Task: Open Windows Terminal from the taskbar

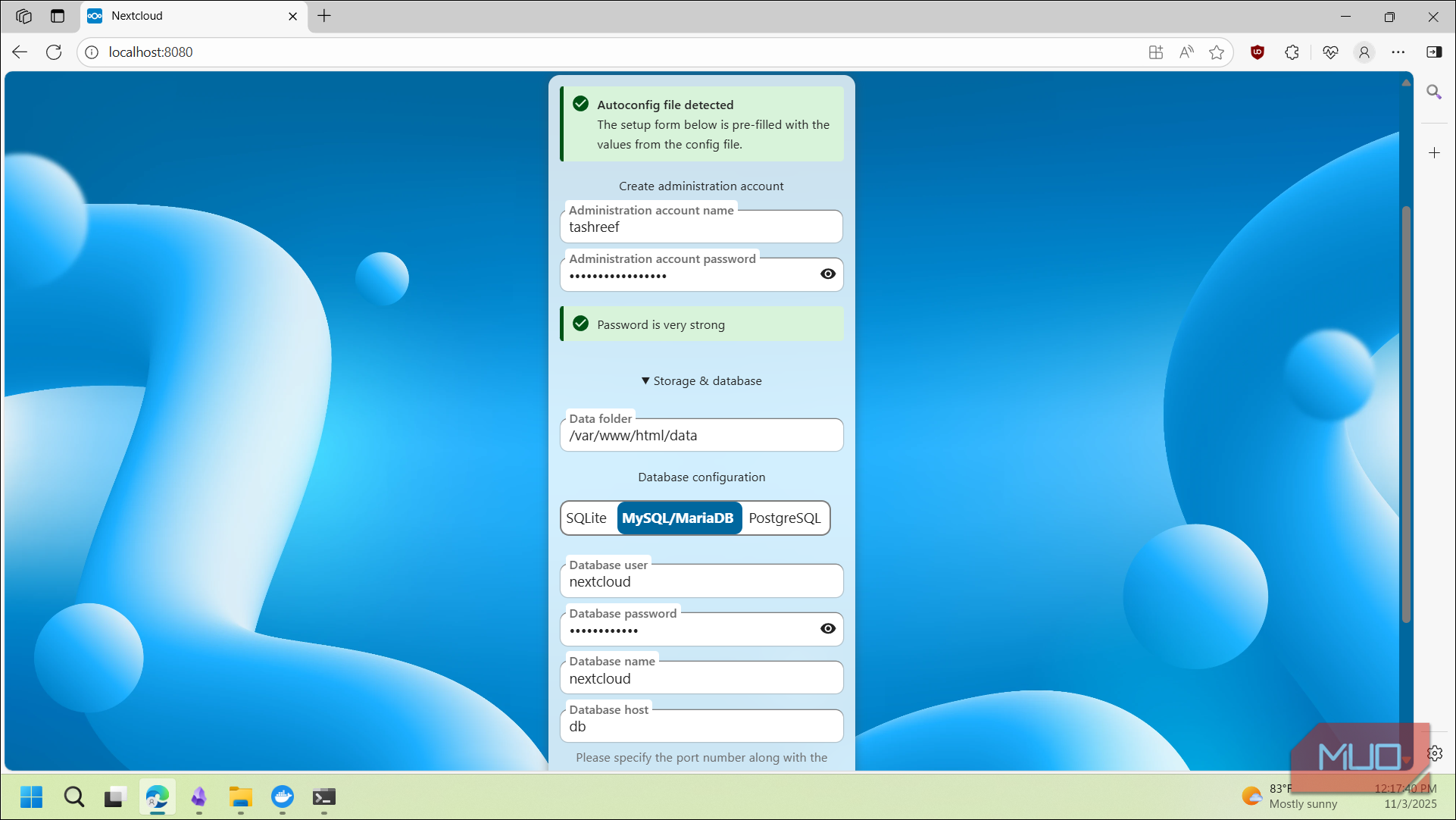Action: [x=324, y=797]
